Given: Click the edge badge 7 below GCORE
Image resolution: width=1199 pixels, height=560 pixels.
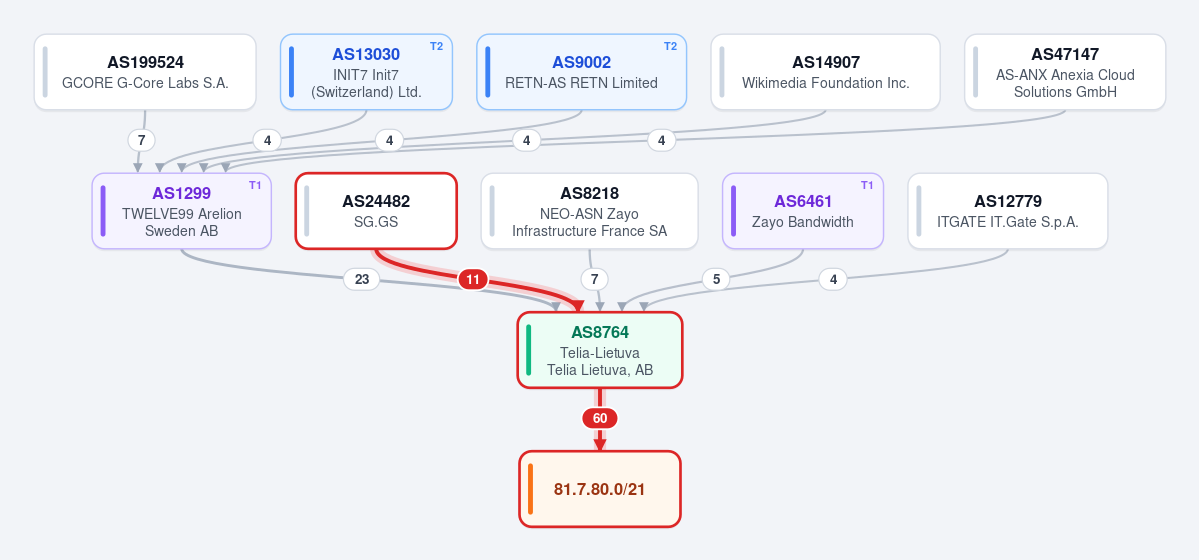Looking at the screenshot, I should tap(141, 141).
